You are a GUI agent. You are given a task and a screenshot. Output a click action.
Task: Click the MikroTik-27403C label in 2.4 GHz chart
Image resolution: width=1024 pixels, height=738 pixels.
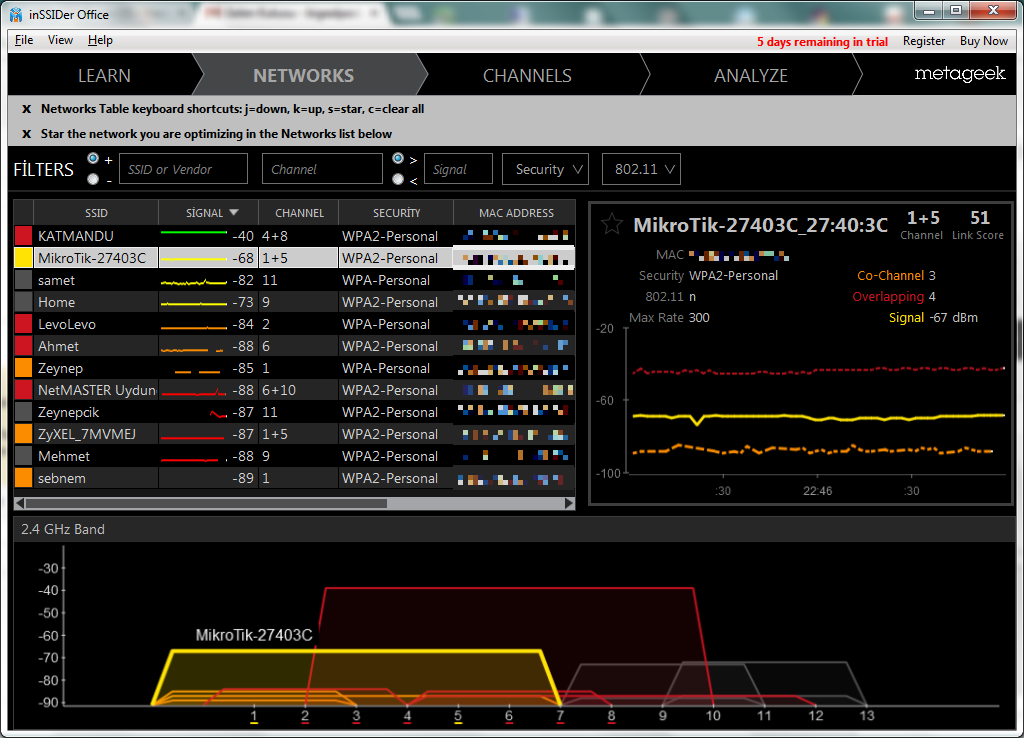point(254,635)
